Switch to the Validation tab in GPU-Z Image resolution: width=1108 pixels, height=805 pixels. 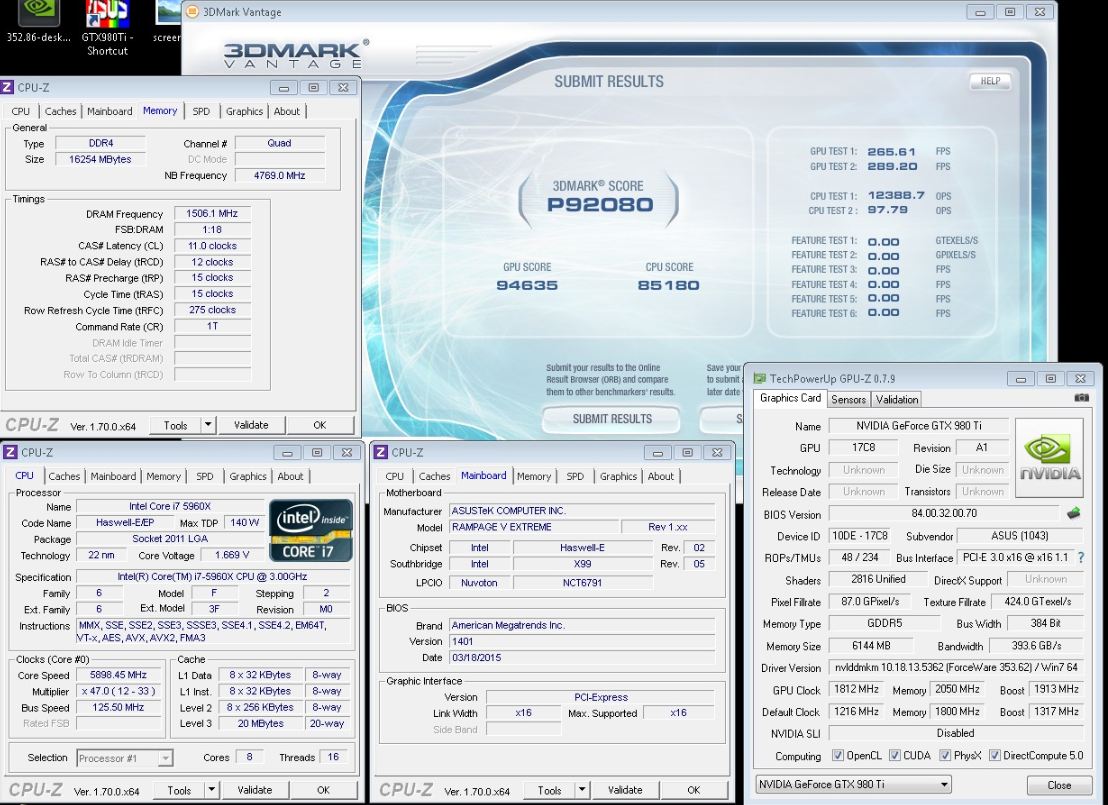(x=897, y=399)
